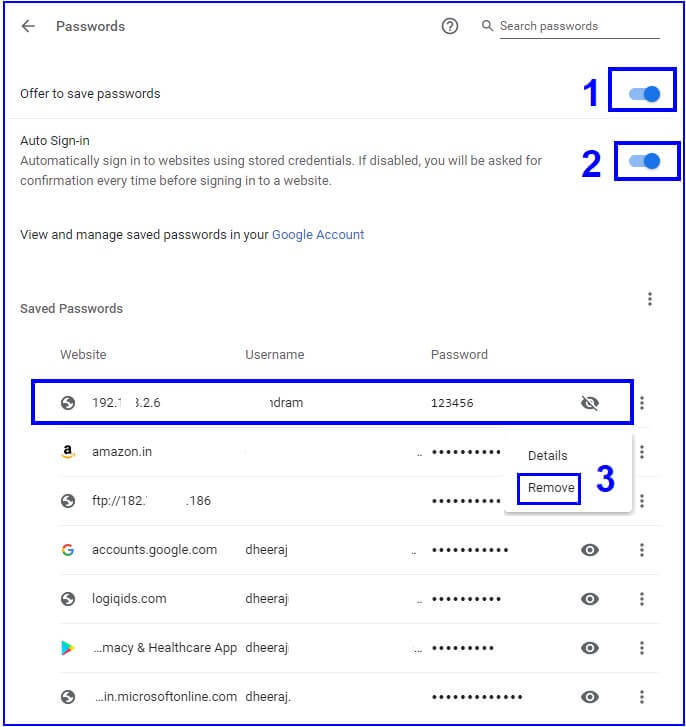Click globe icon beside ftp://182 entry

point(68,501)
